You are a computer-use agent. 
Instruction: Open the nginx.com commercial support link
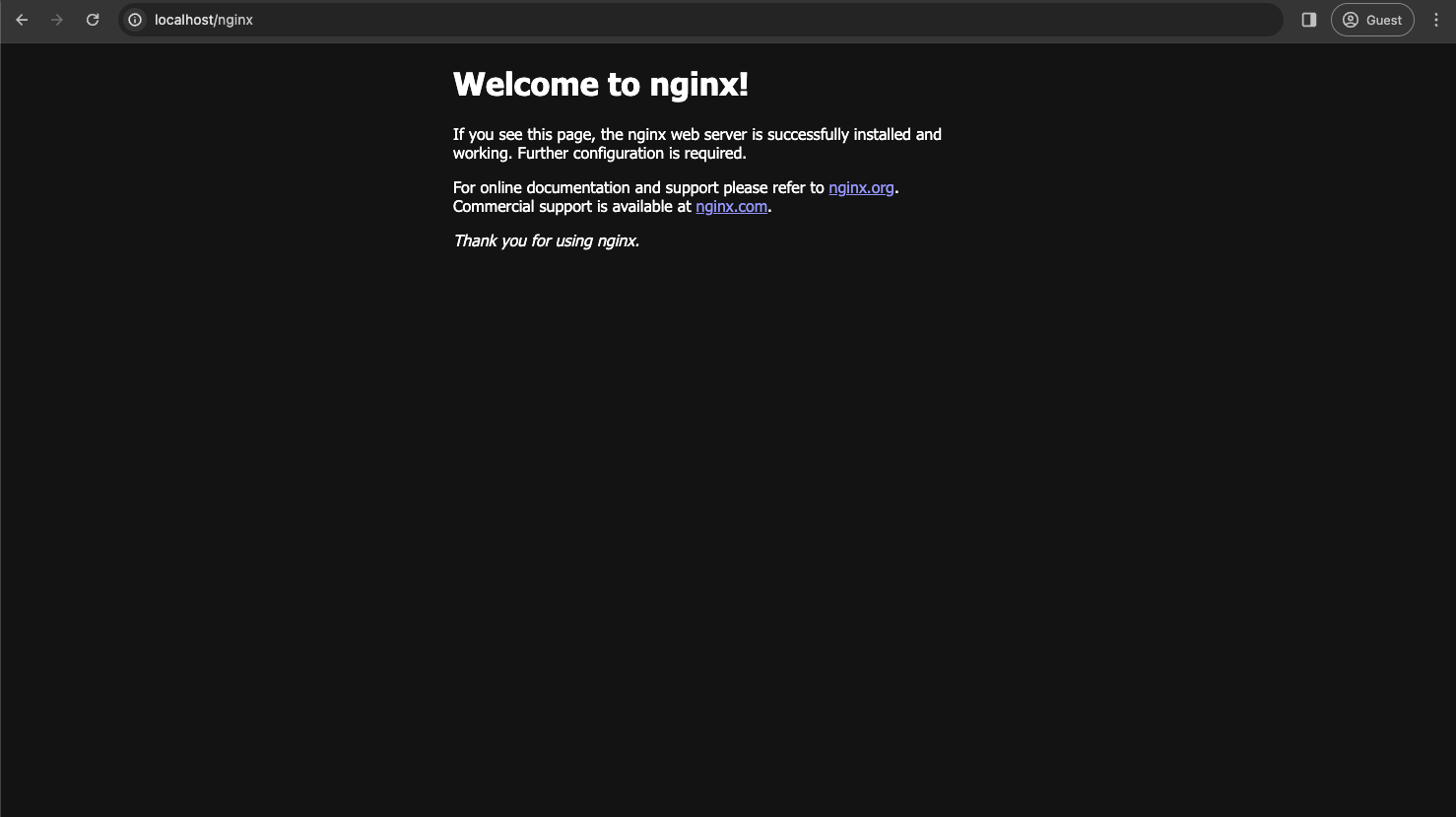click(731, 206)
